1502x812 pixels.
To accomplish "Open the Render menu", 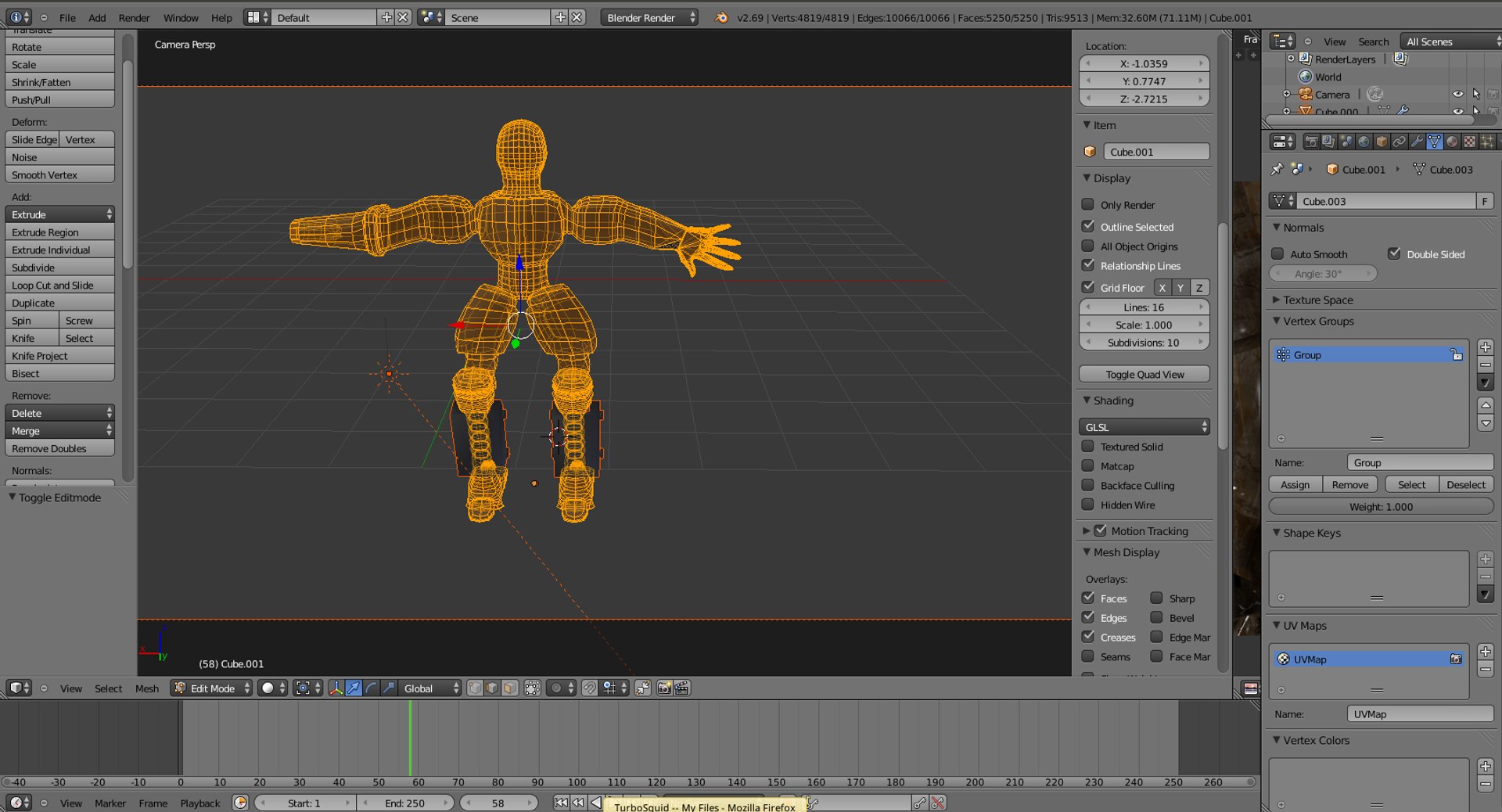I will (x=134, y=17).
